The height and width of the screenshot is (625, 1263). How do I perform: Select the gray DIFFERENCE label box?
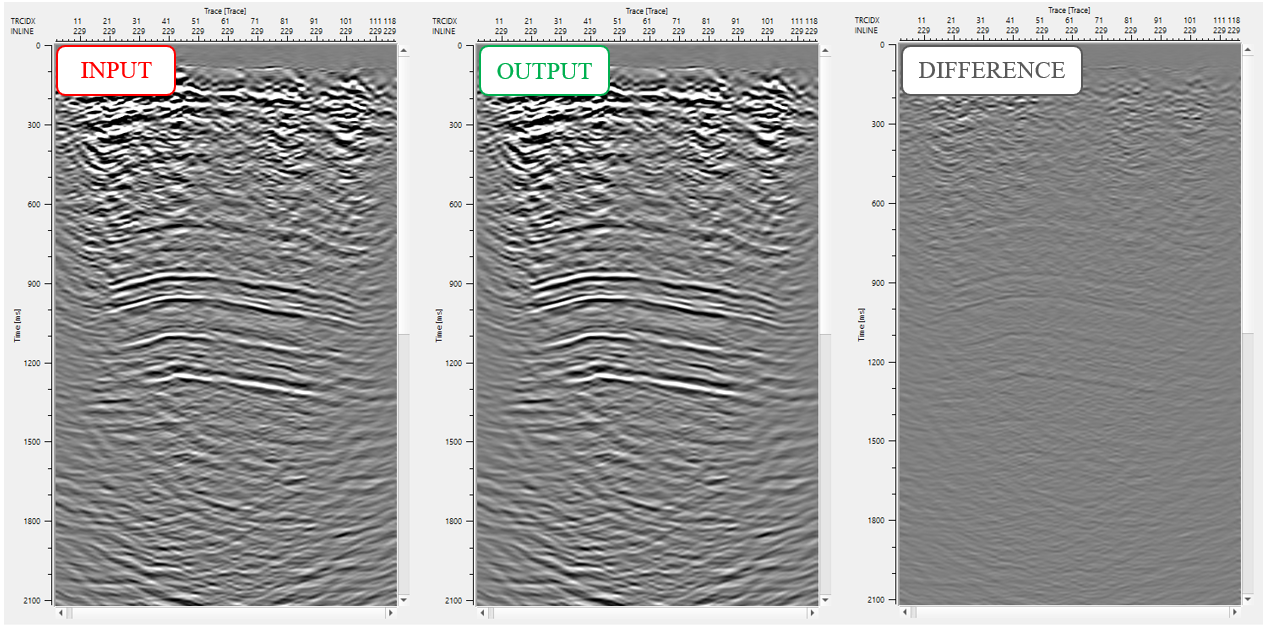point(991,71)
